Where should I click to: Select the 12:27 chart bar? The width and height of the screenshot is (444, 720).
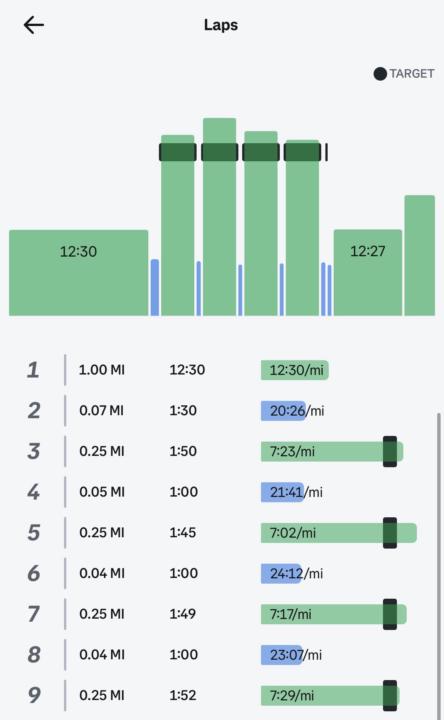click(x=367, y=273)
